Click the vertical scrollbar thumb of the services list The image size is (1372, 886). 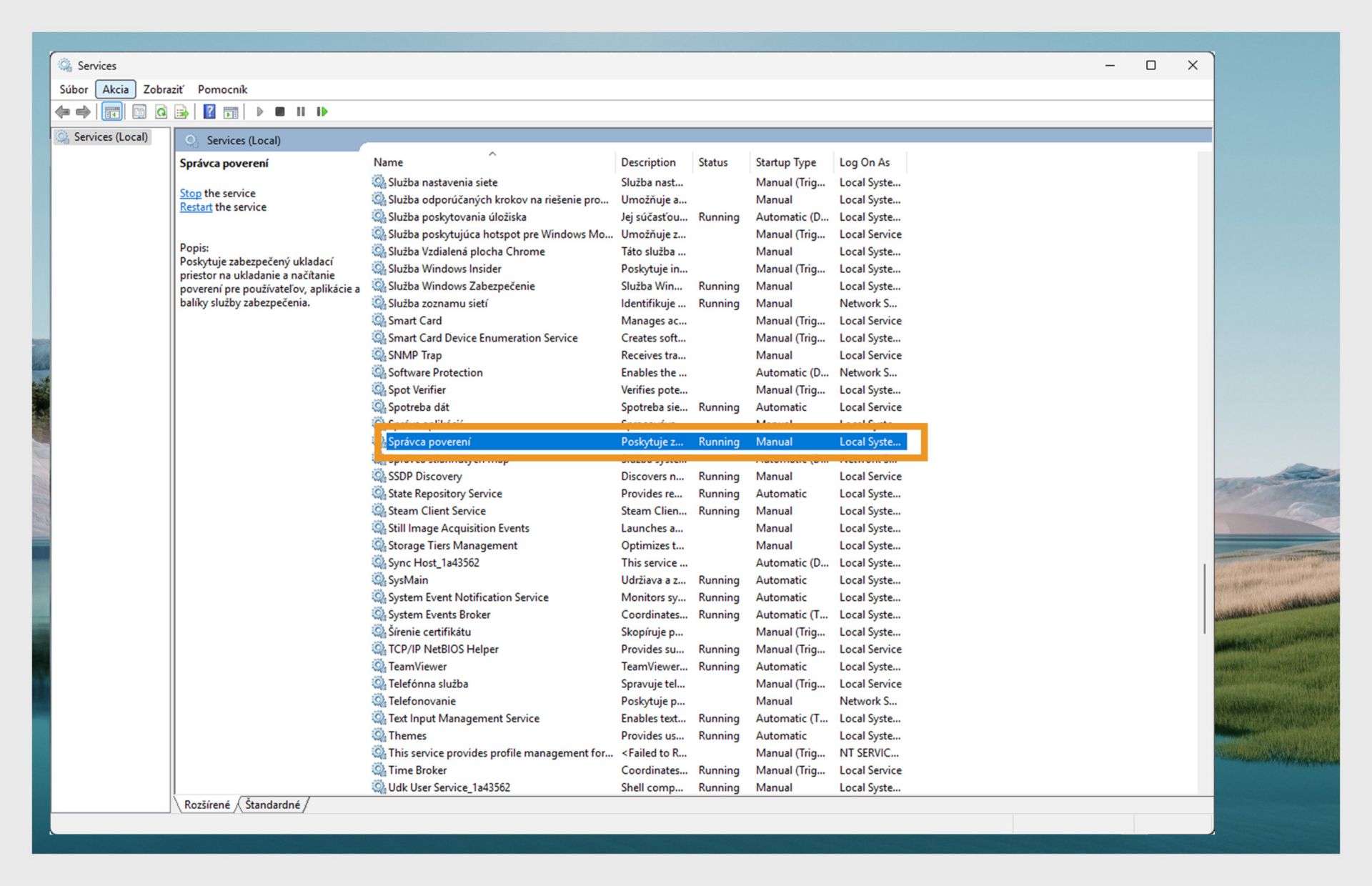point(1204,599)
